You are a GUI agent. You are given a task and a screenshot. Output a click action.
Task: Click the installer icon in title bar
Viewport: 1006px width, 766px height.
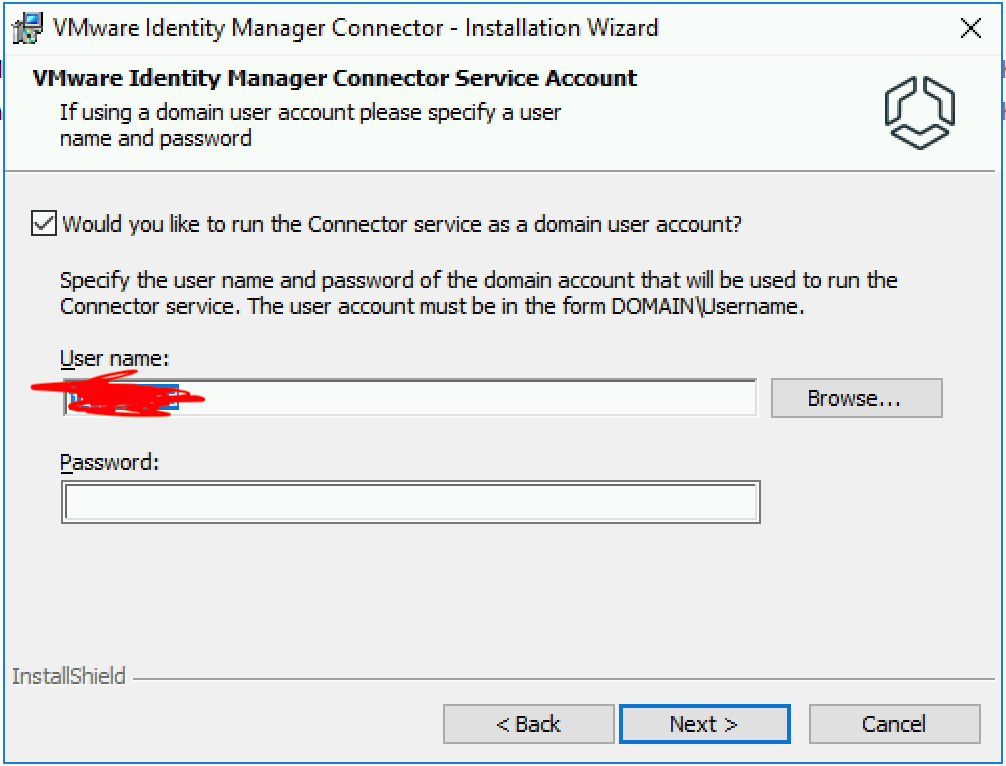coord(28,28)
